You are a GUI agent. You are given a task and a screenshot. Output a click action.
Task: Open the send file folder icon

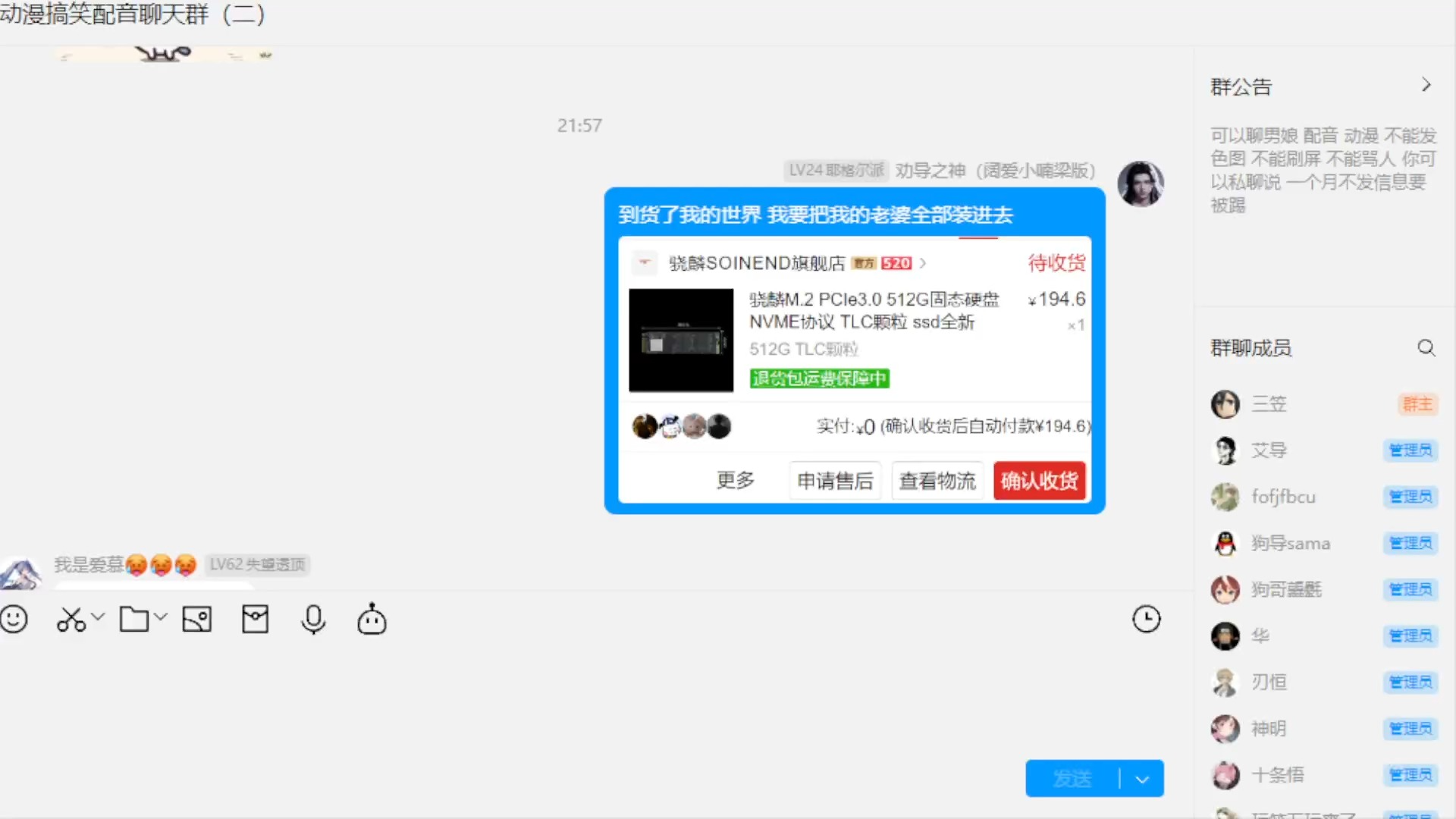[x=134, y=619]
